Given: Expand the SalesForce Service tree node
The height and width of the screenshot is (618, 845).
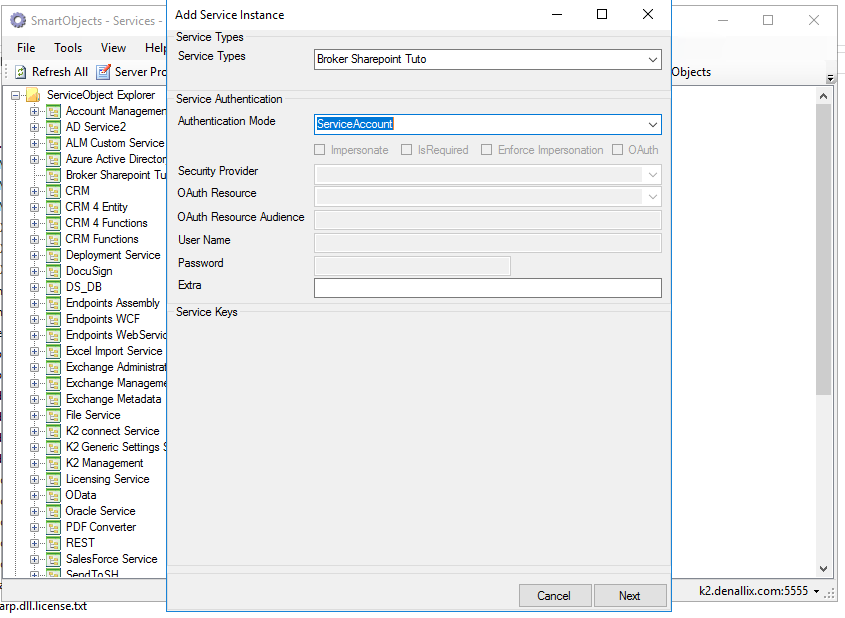Looking at the screenshot, I should pyautogui.click(x=33, y=559).
